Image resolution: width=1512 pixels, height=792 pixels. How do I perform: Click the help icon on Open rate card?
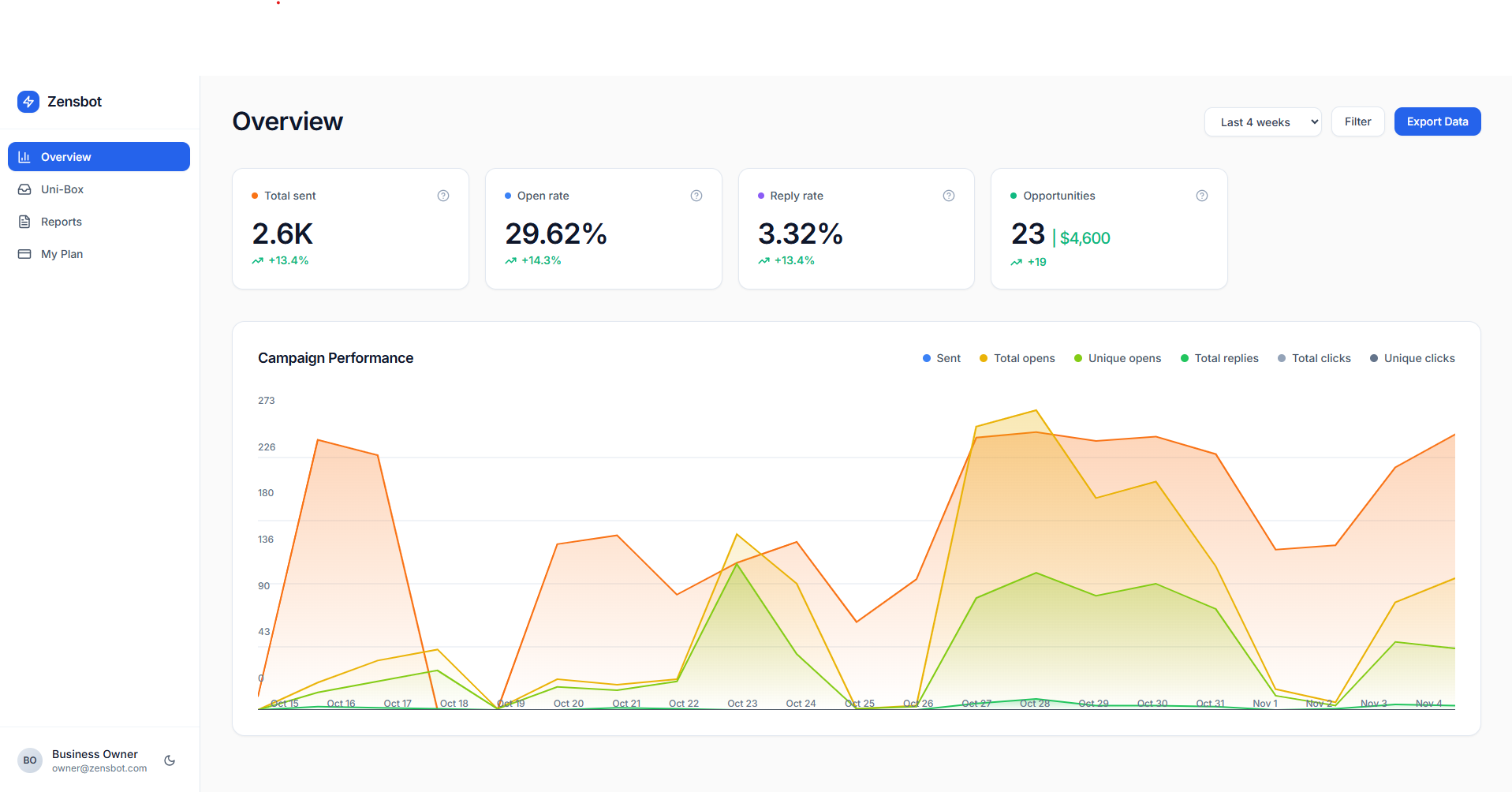coord(696,195)
